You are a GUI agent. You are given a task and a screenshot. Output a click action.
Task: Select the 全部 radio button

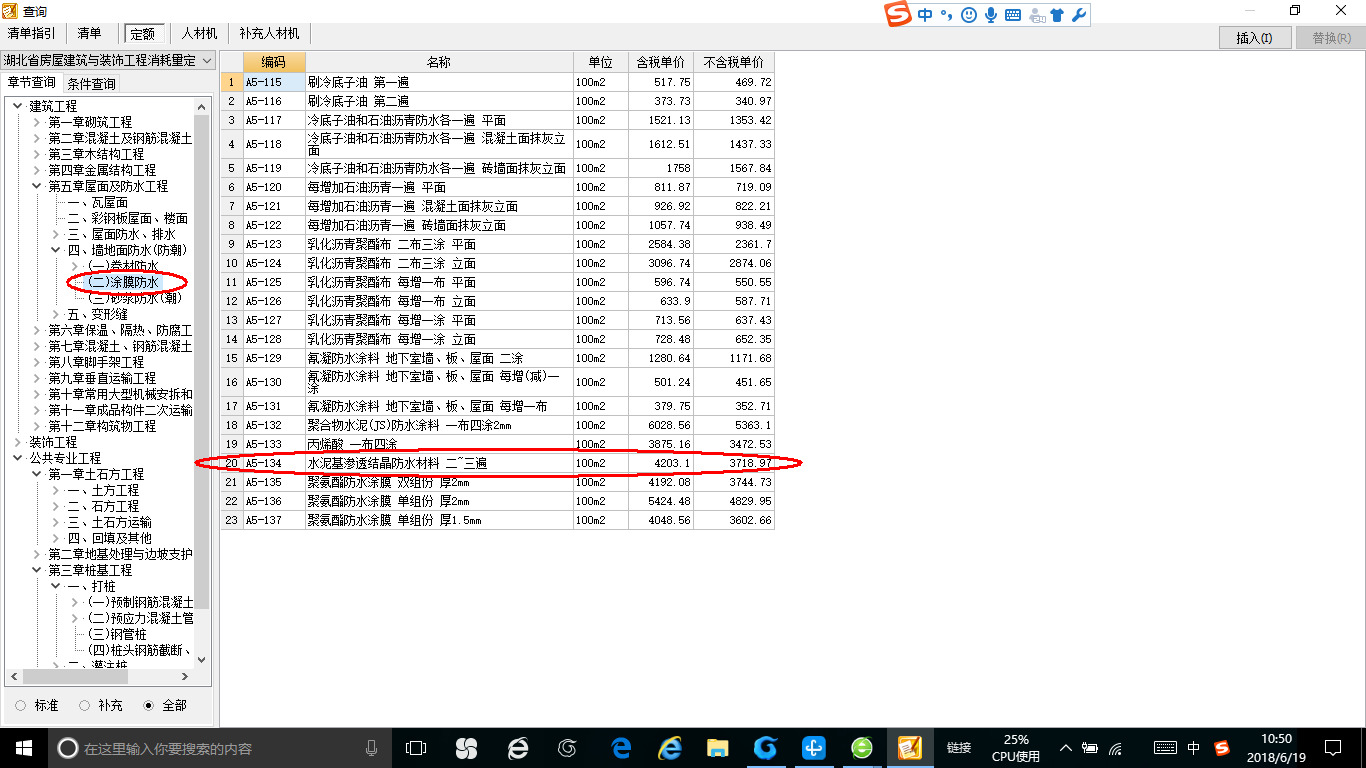click(148, 705)
